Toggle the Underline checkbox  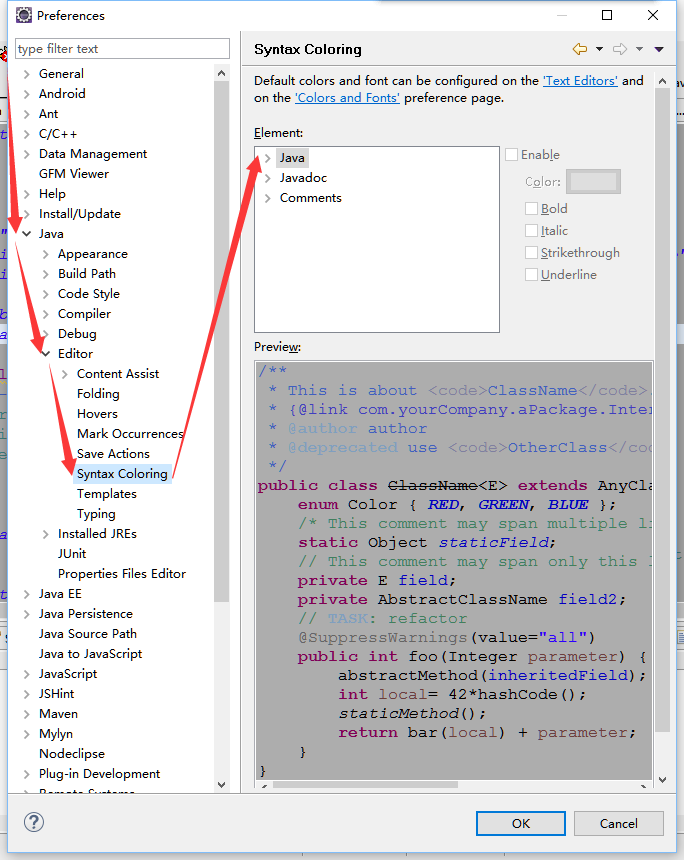click(531, 274)
